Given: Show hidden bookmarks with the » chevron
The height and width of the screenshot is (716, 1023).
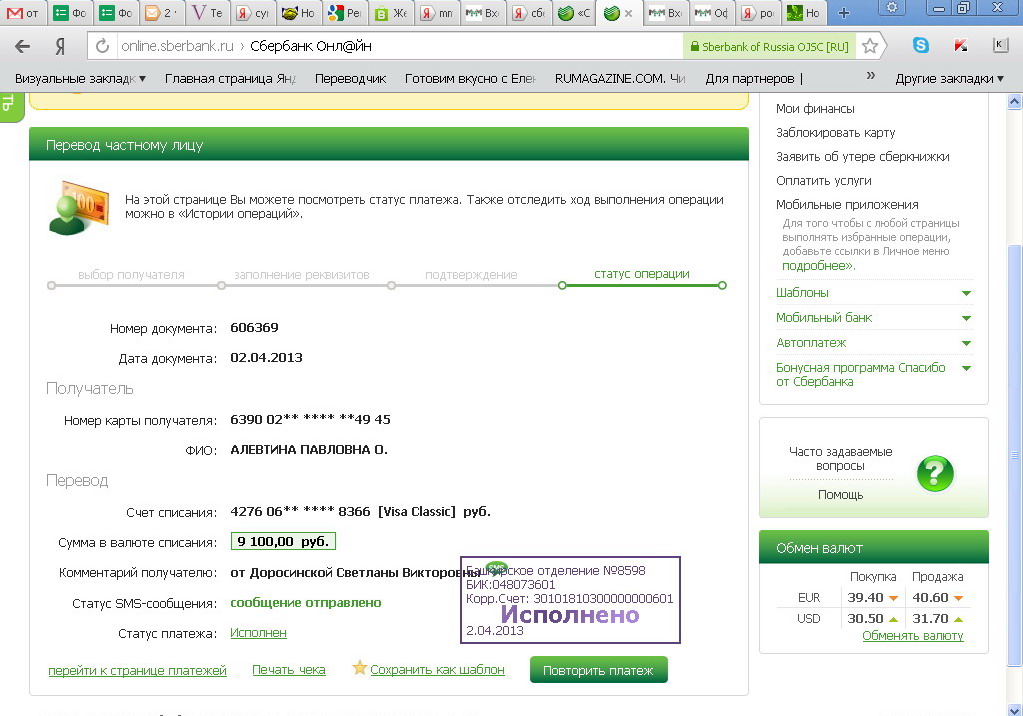Looking at the screenshot, I should coord(870,76).
